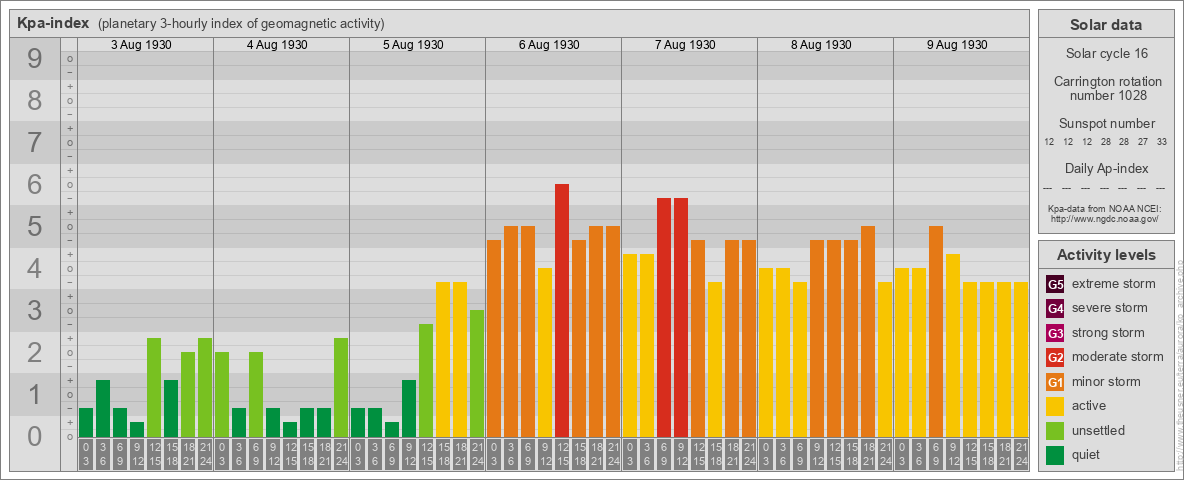Viewport: 1184px width, 480px height.
Task: Click the Kp scale number 3
Action: pos(34,310)
